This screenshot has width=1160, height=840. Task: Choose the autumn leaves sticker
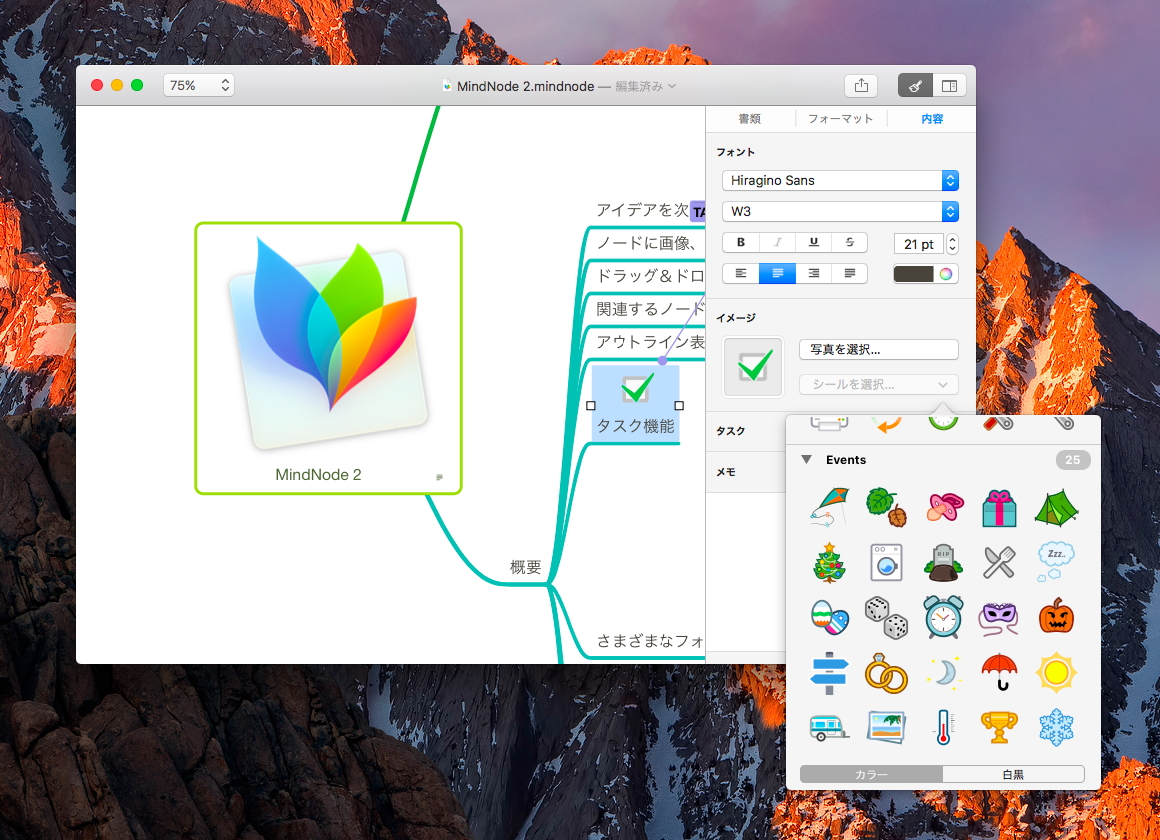[x=886, y=507]
